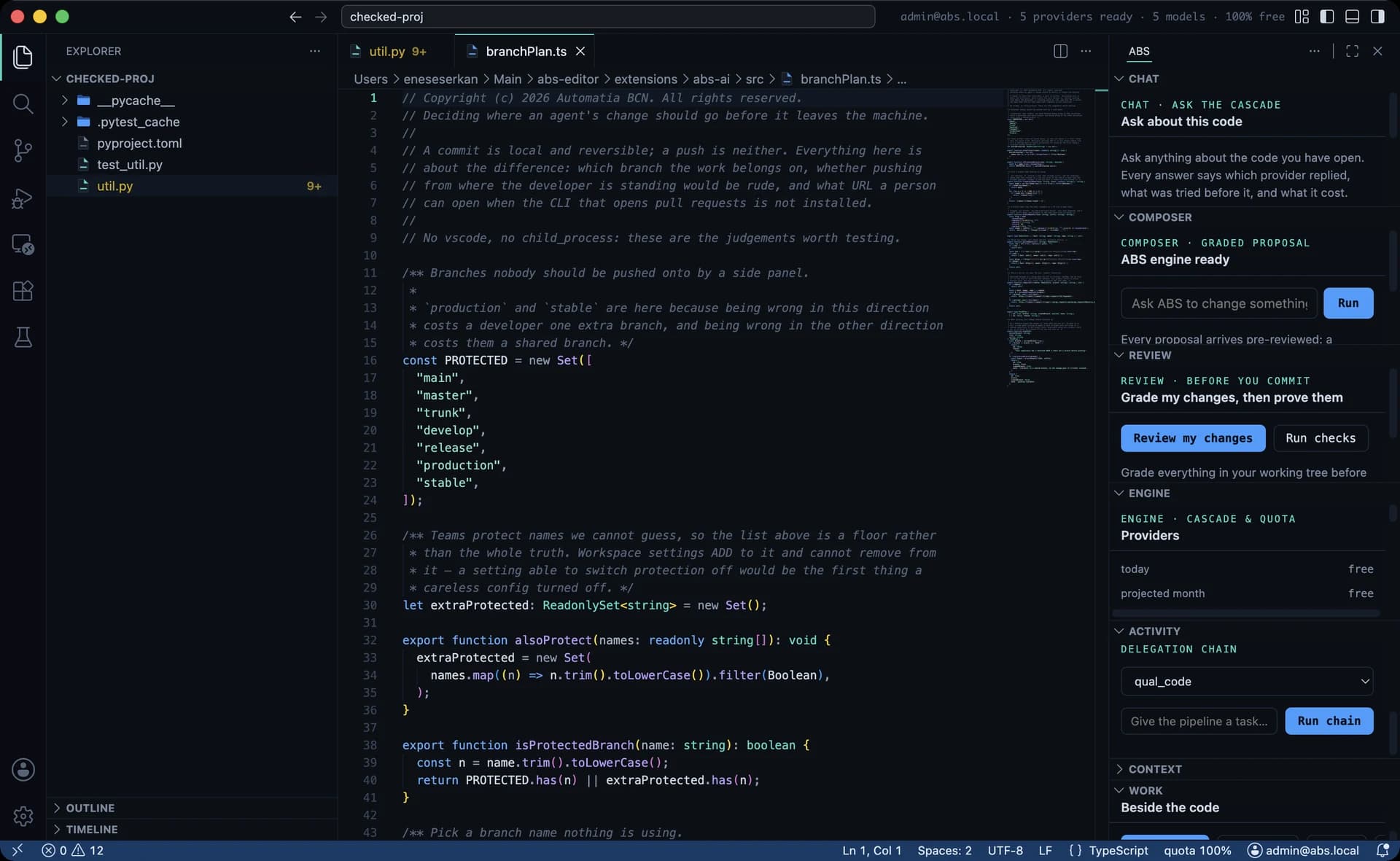Open the Accounts icon in activity bar
This screenshot has width=1400, height=861.
click(x=23, y=769)
